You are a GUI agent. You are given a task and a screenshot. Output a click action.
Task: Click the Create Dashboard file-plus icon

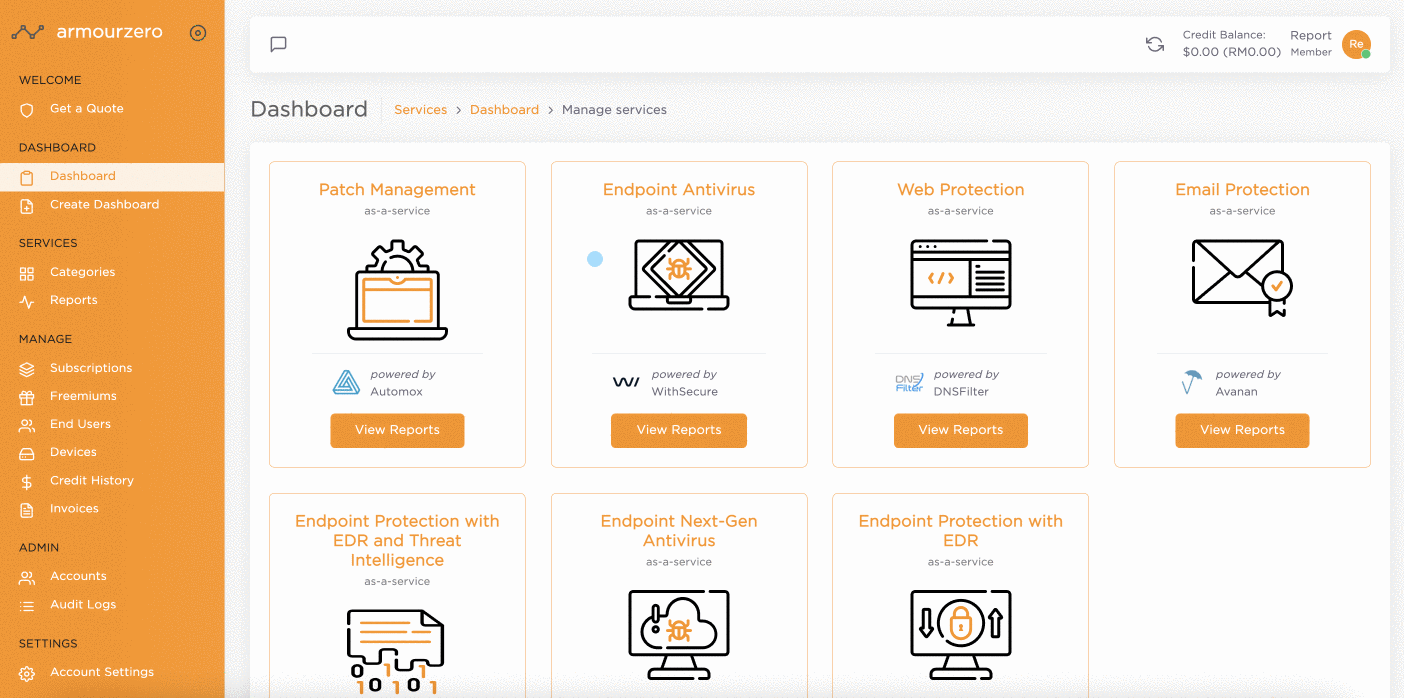click(x=27, y=205)
